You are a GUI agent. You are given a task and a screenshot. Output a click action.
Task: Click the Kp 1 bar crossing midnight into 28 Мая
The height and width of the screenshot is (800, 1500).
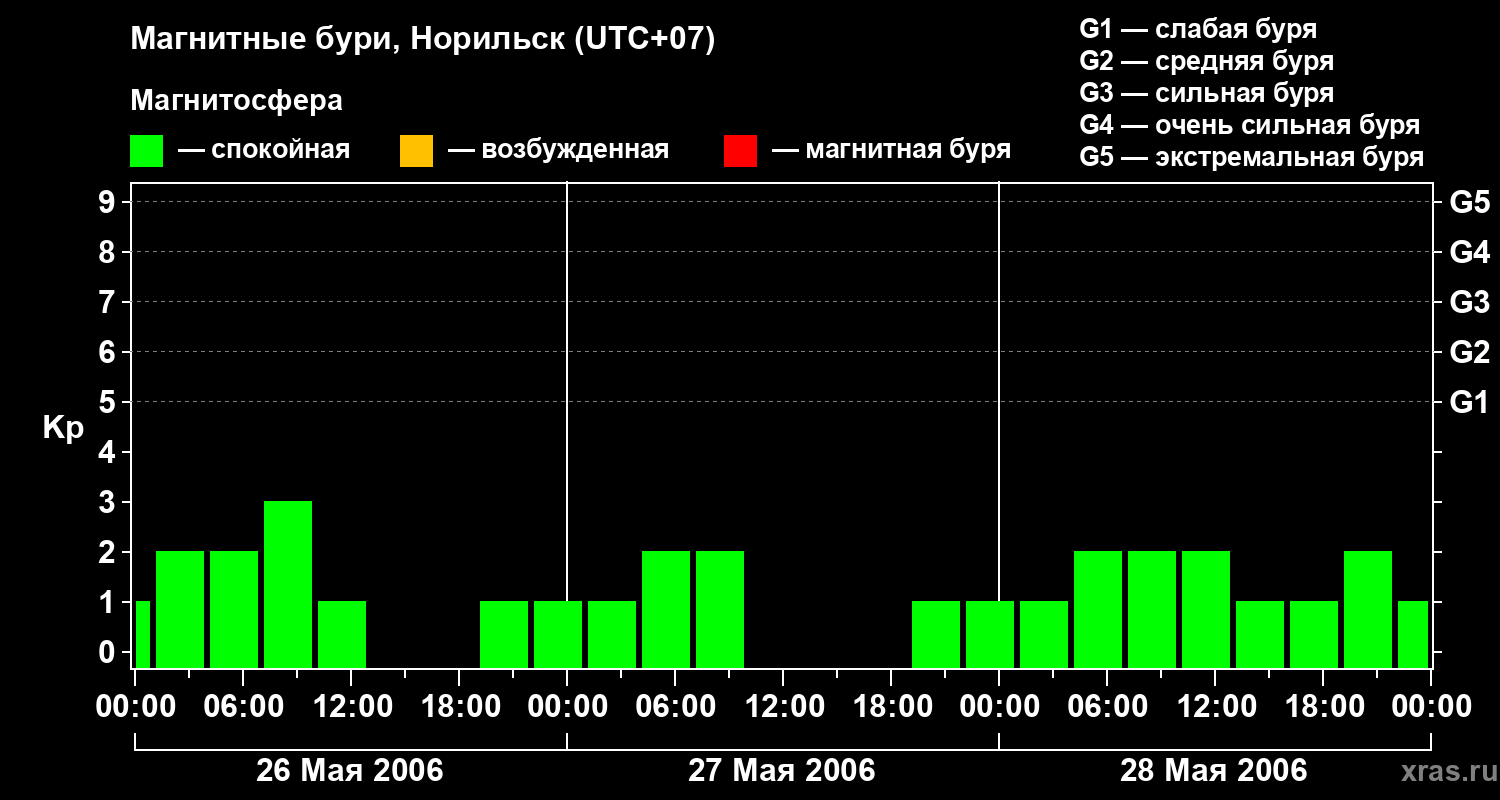(990, 634)
